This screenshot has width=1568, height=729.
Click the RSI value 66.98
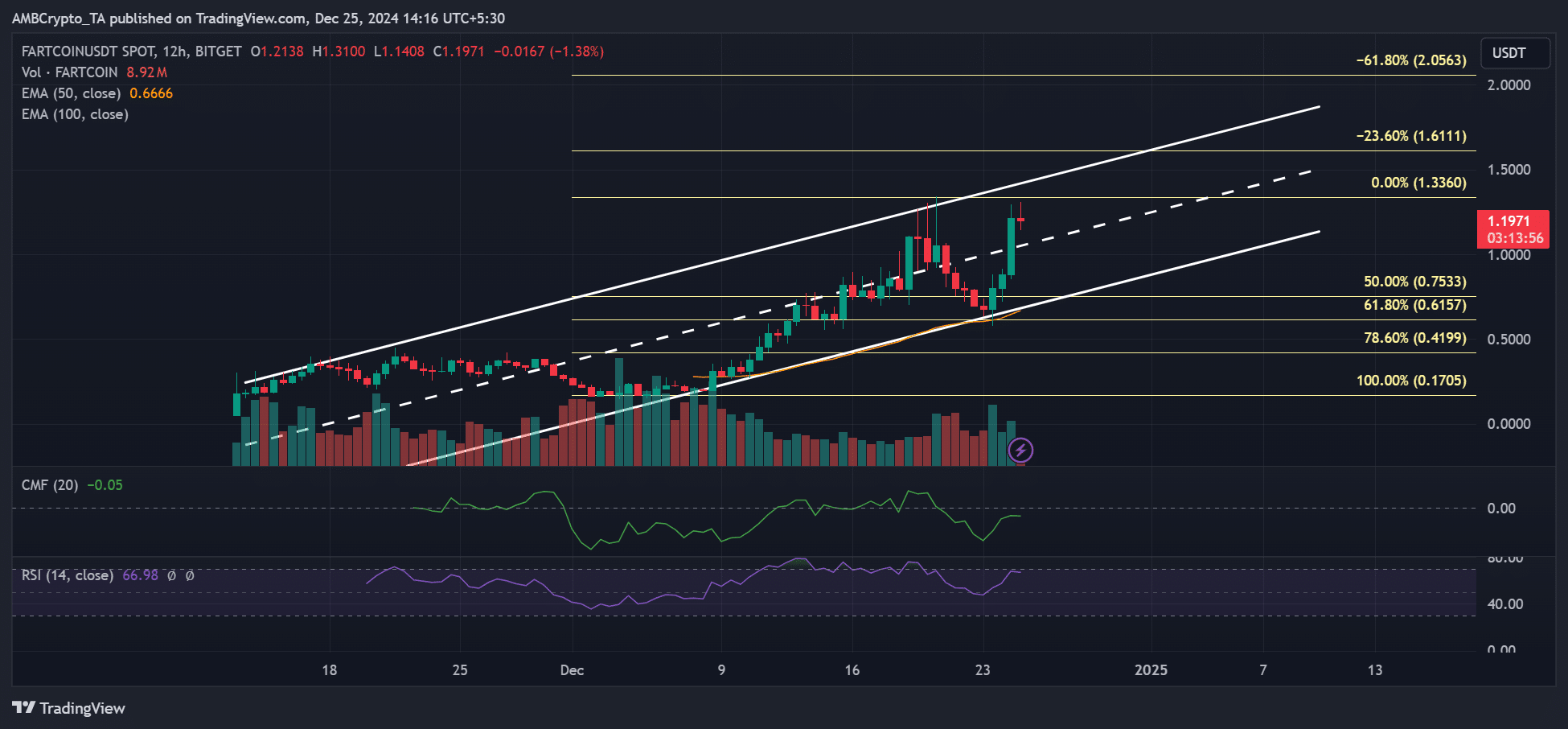point(140,575)
